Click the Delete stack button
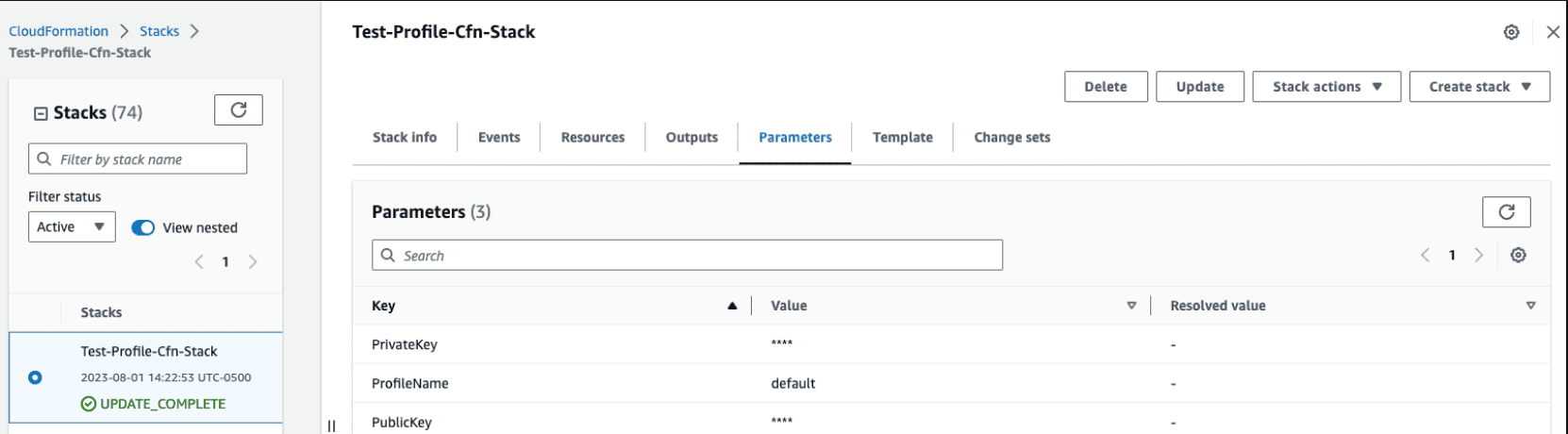Image resolution: width=1568 pixels, height=434 pixels. point(1105,87)
